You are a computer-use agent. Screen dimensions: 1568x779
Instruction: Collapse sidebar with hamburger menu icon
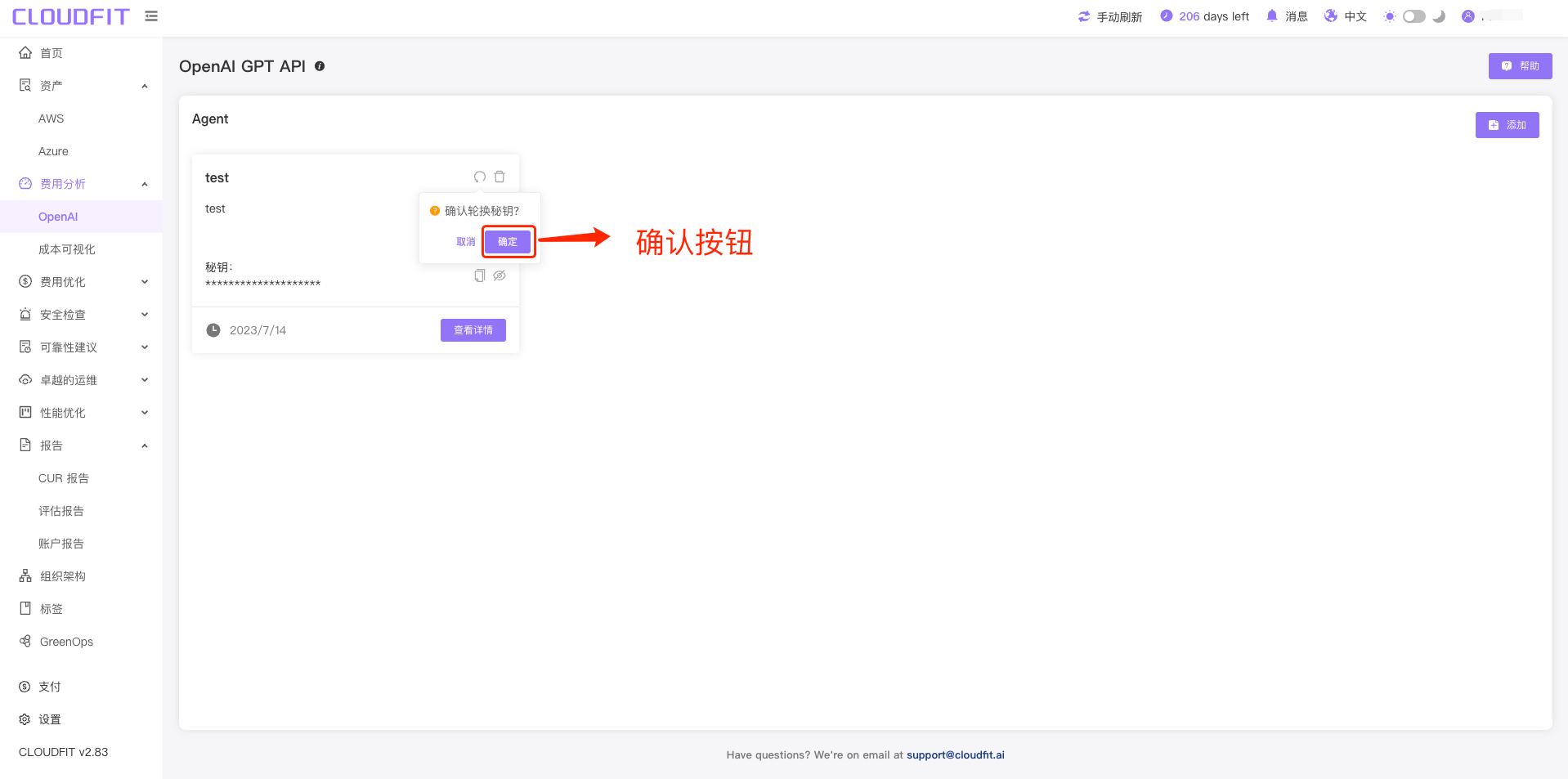point(151,16)
